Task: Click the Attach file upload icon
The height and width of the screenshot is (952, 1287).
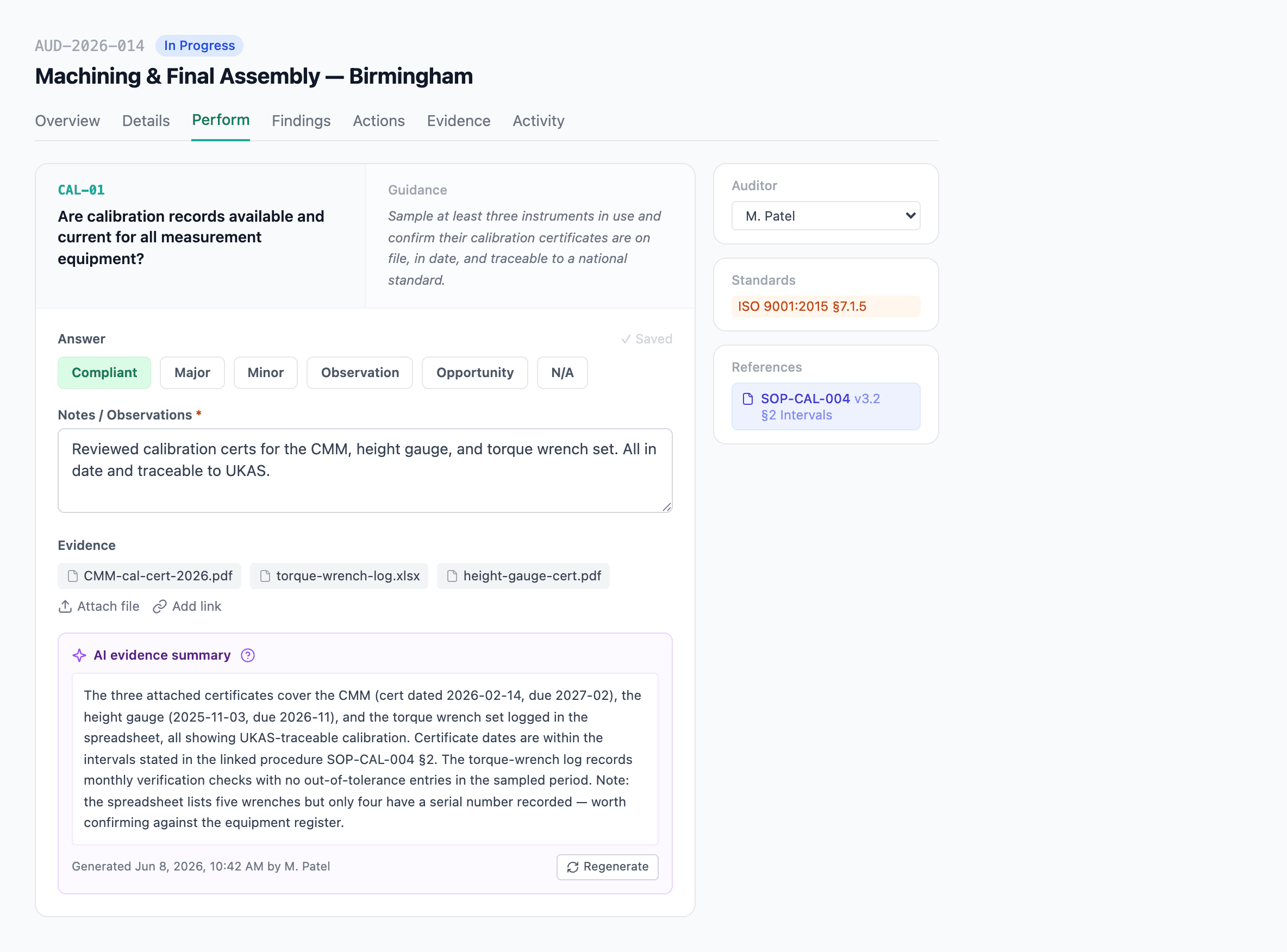Action: coord(65,606)
